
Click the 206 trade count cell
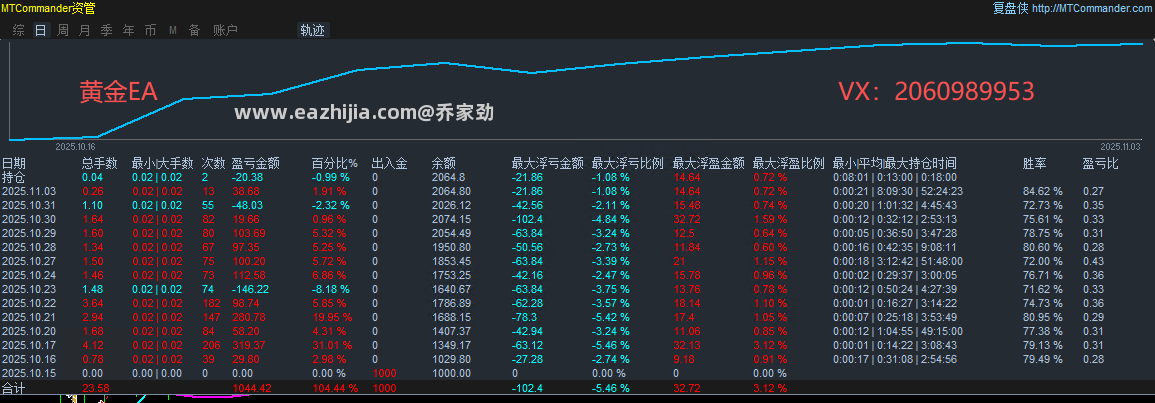tap(211, 345)
